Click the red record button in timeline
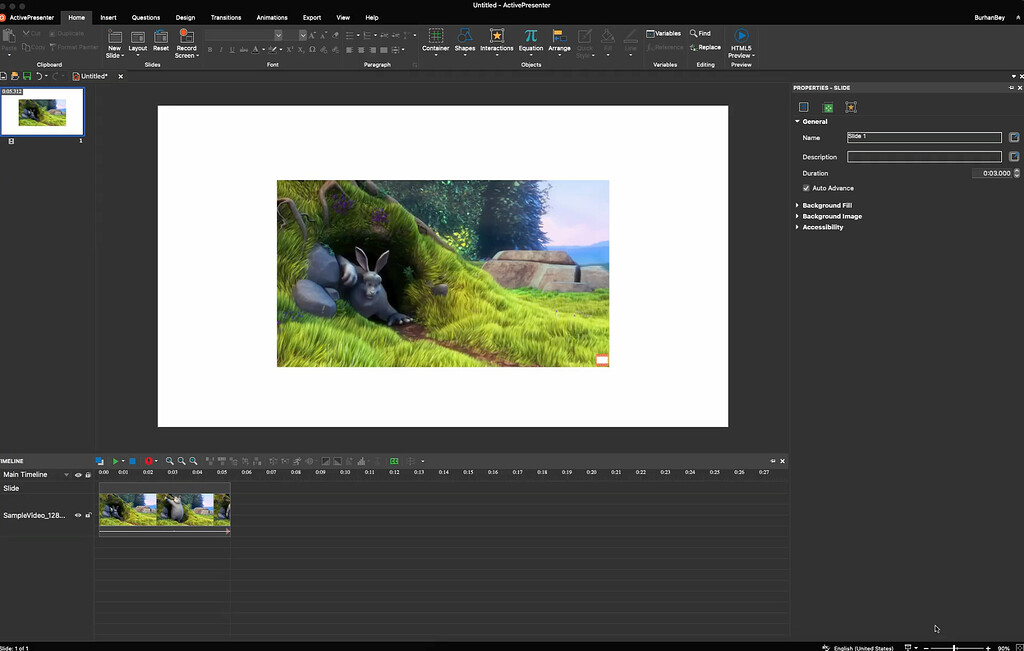The width and height of the screenshot is (1024, 651). pyautogui.click(x=148, y=461)
